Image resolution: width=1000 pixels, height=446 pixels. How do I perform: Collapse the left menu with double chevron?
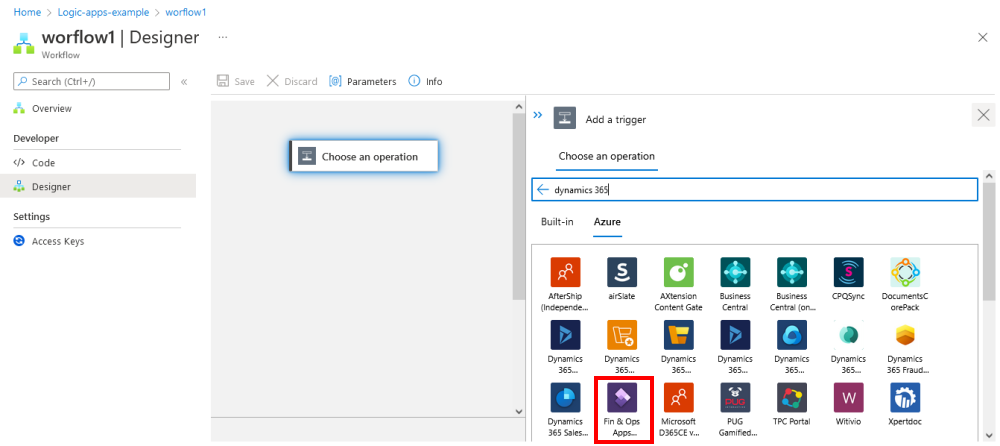[x=184, y=82]
